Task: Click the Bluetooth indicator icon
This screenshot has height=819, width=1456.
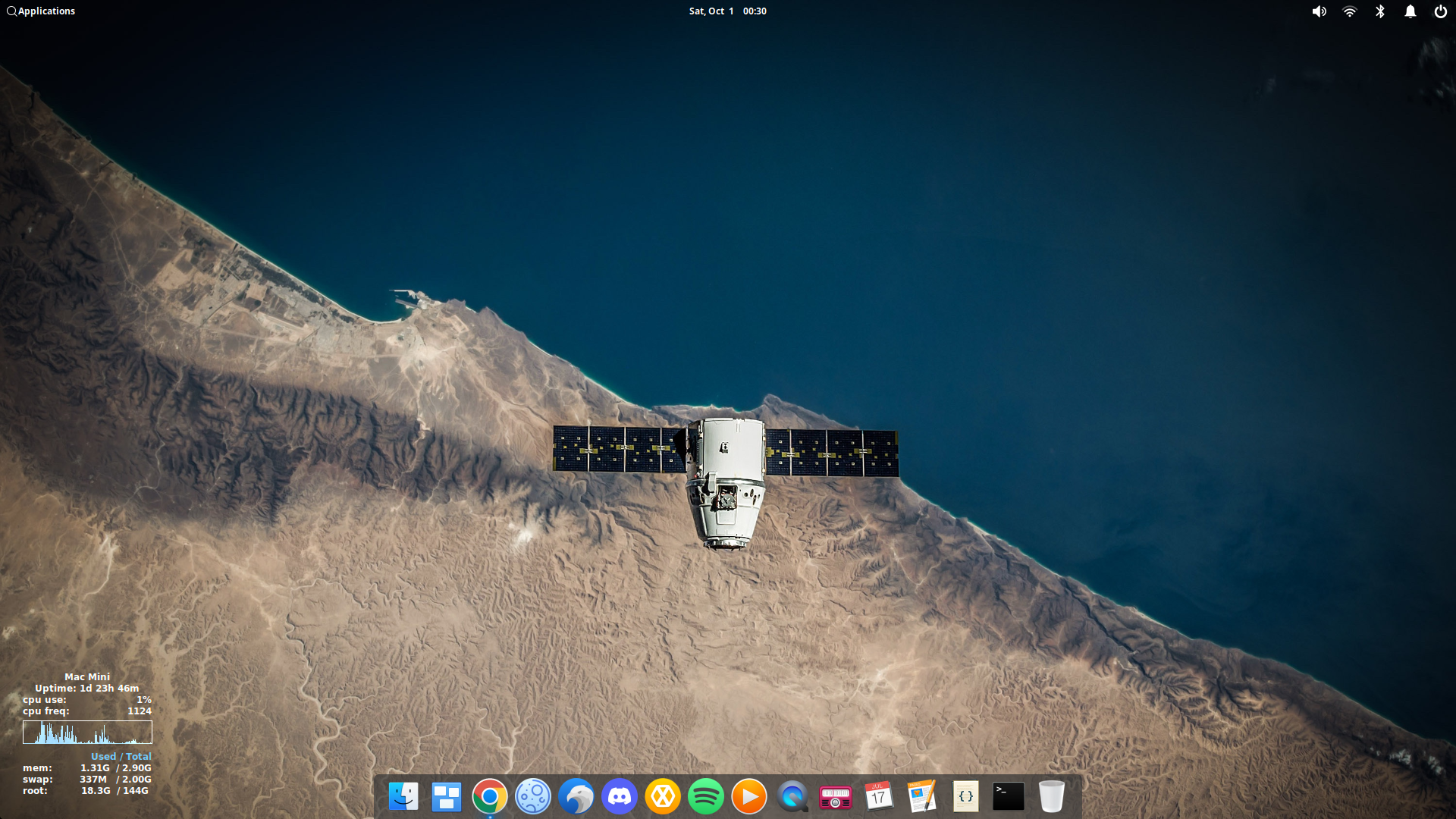Action: pyautogui.click(x=1380, y=11)
